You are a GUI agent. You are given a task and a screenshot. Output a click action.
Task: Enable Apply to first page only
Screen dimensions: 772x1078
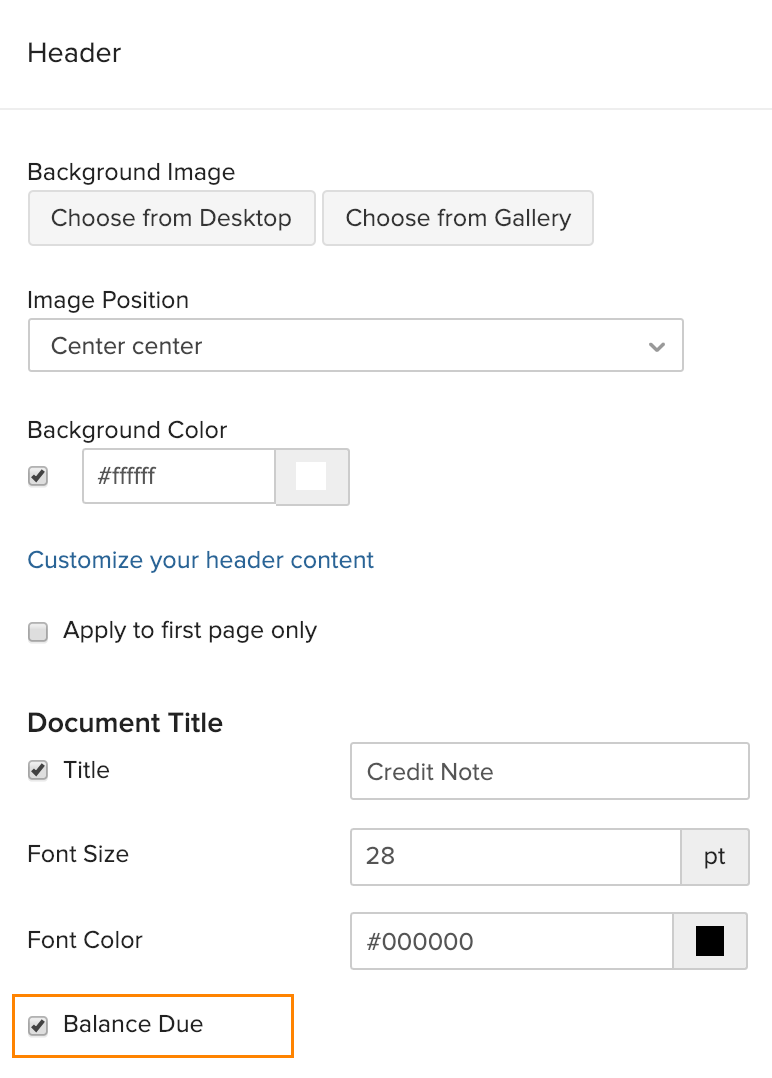(x=38, y=632)
